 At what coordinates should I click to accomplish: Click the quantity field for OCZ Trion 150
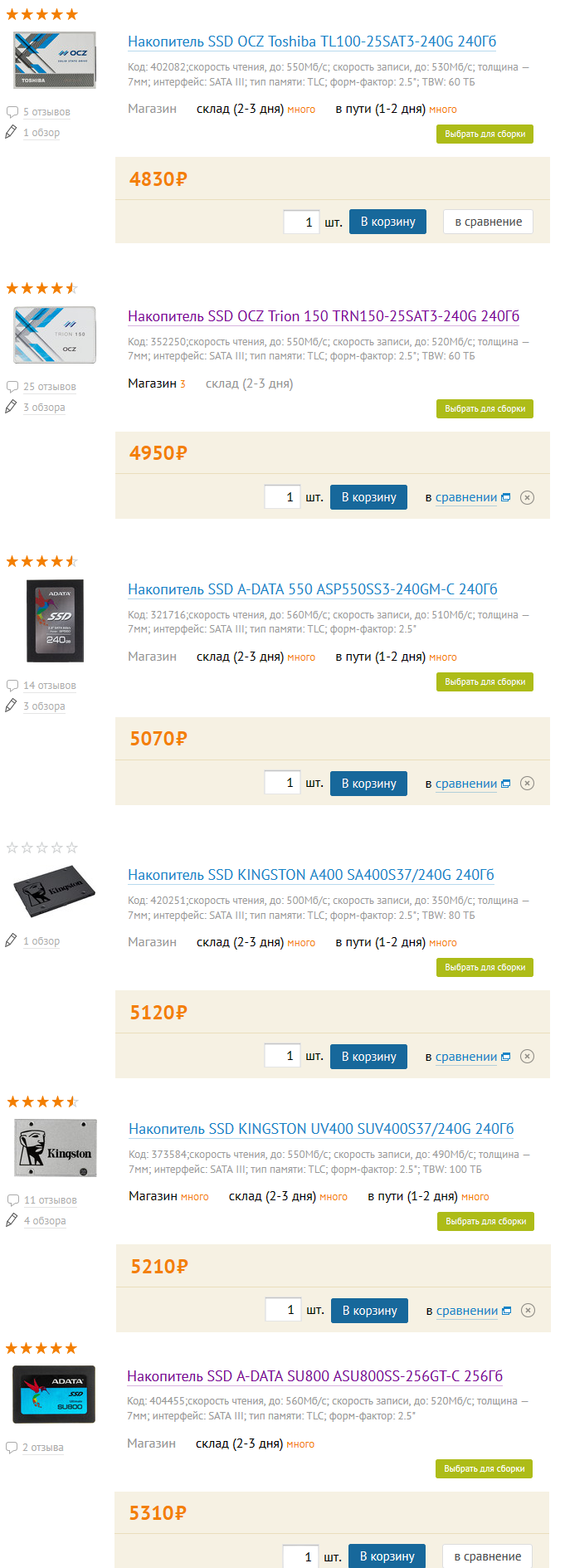click(x=282, y=497)
